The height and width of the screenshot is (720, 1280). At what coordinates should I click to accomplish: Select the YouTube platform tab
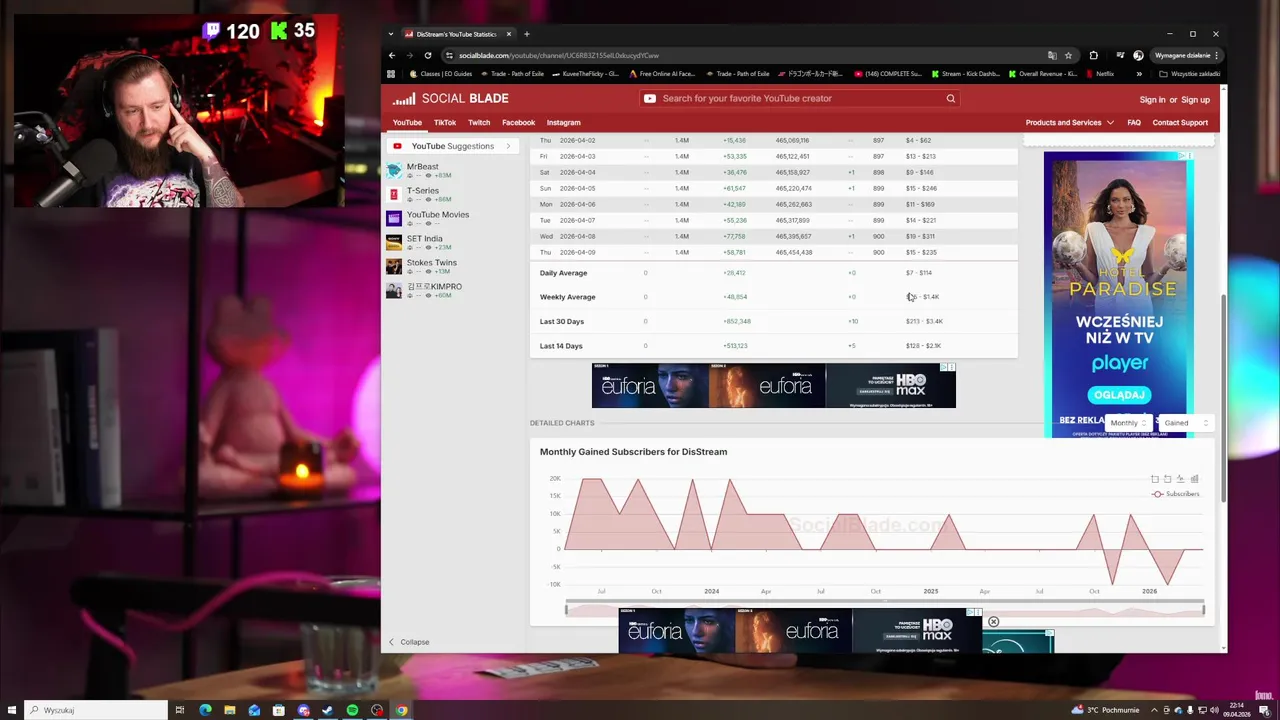[407, 122]
